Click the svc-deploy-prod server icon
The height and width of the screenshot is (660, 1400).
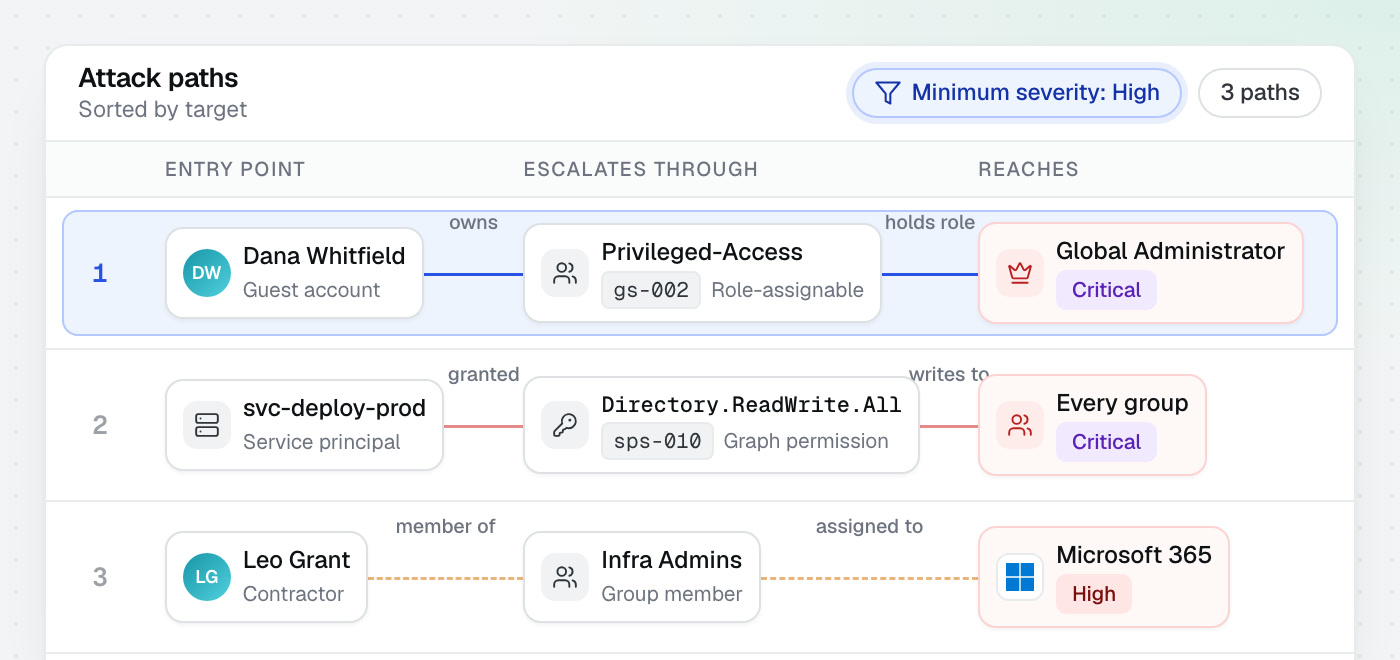click(x=207, y=426)
